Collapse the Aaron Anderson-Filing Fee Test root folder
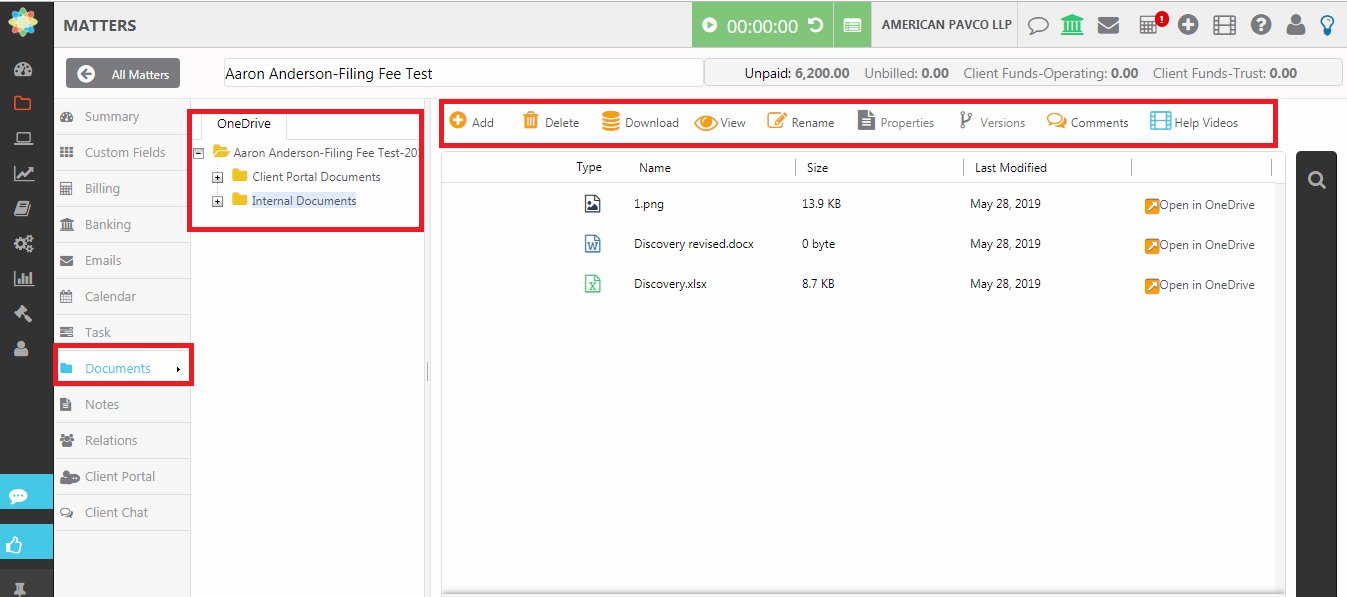The width and height of the screenshot is (1347, 597). [198, 153]
